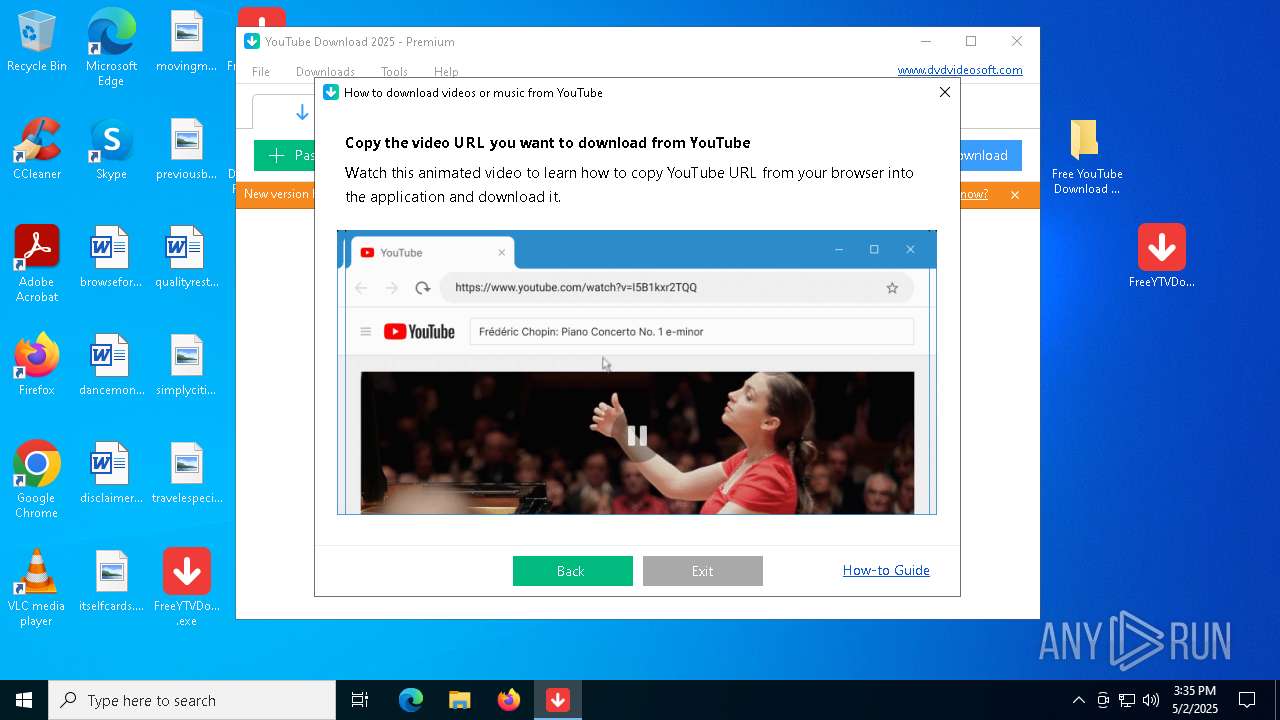Screen dimensions: 1280x720
Task: Click the gray Exit button
Action: point(702,571)
